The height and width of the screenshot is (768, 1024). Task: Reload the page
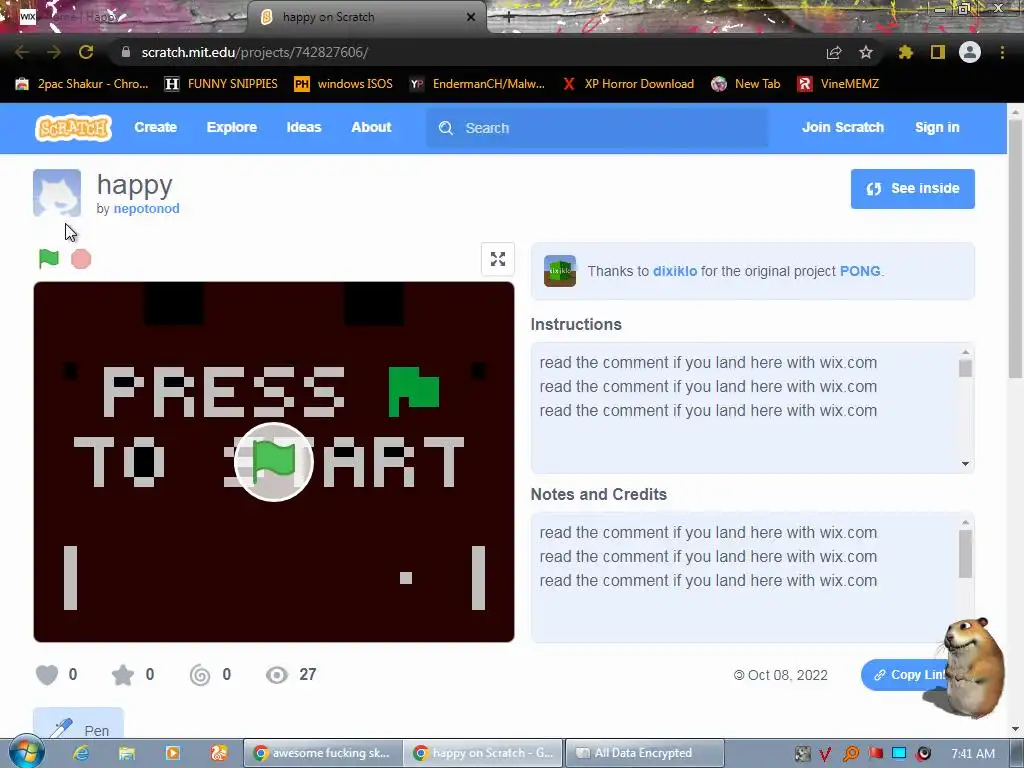86,52
